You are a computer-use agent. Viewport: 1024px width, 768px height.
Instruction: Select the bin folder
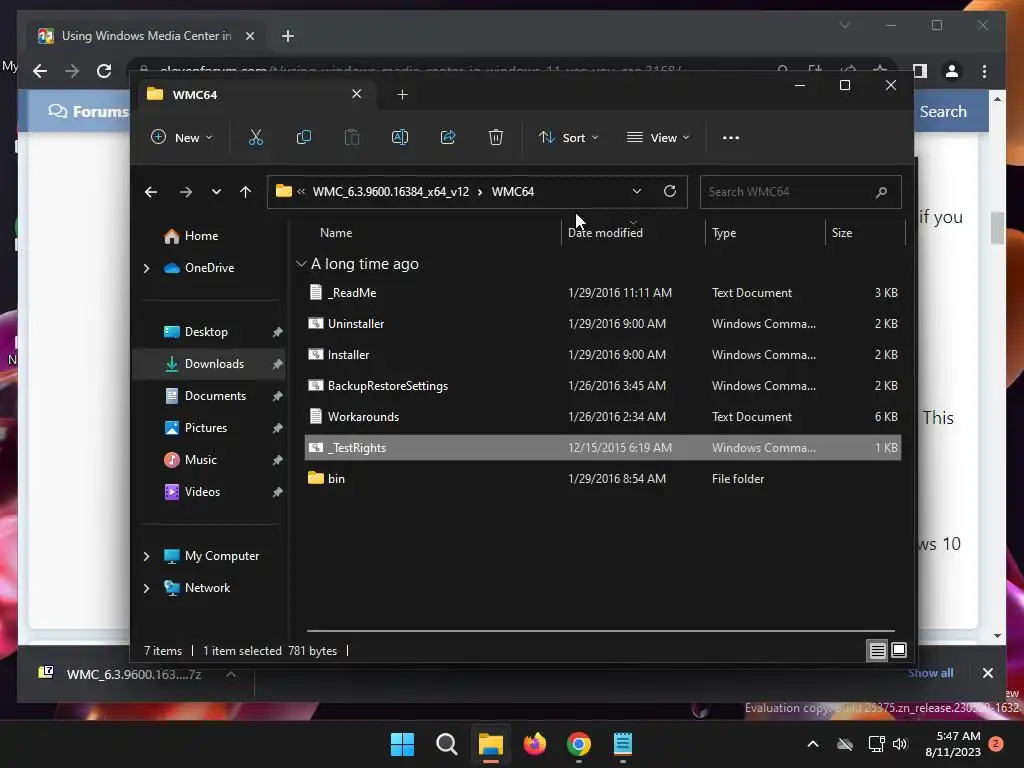(603, 479)
